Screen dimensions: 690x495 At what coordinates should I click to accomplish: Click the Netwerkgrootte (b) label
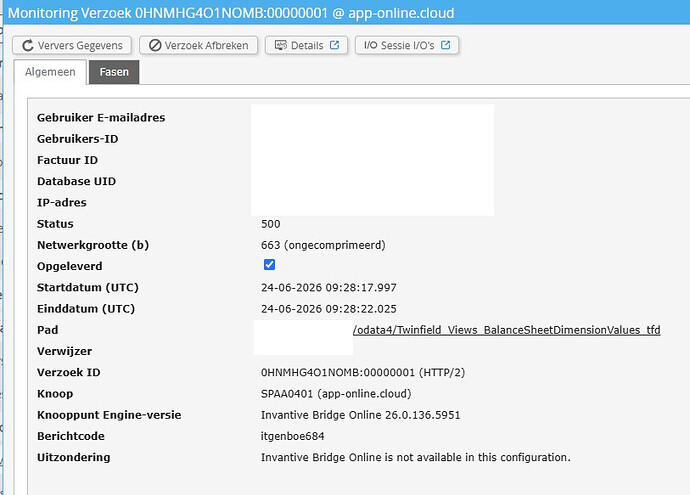tap(93, 245)
